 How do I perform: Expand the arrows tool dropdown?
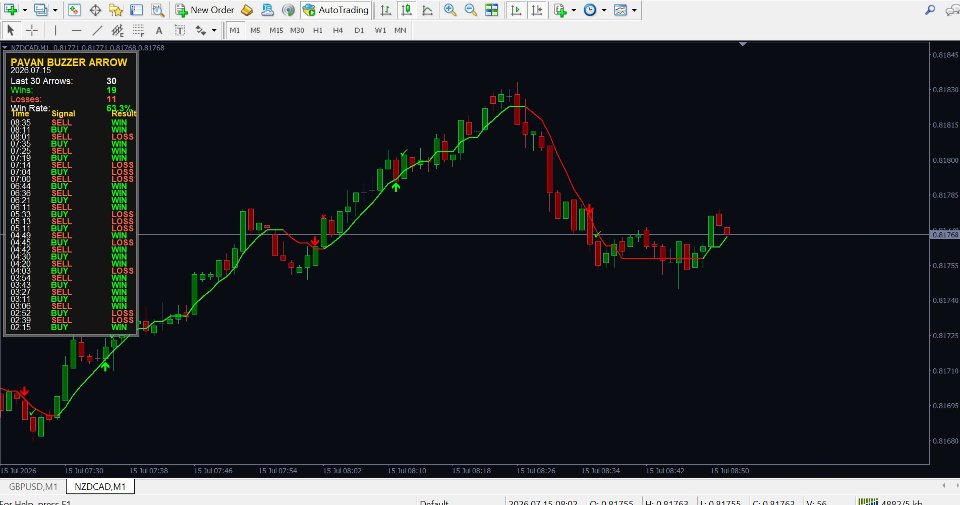(214, 30)
